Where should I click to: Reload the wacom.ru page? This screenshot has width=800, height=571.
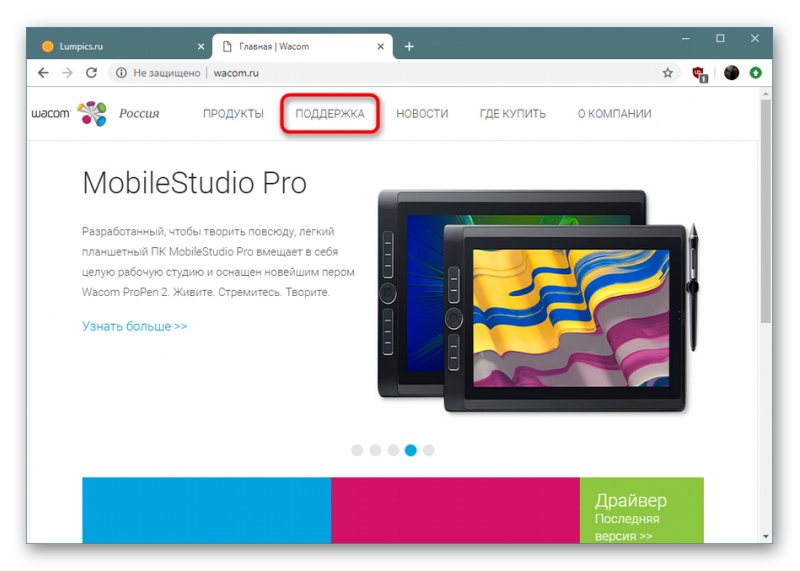[x=91, y=73]
